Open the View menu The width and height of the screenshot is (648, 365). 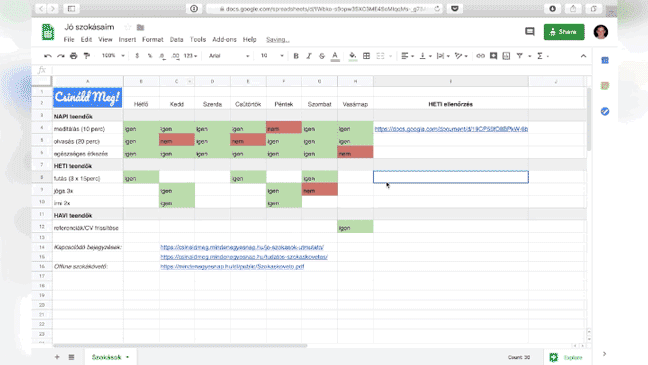click(x=105, y=40)
